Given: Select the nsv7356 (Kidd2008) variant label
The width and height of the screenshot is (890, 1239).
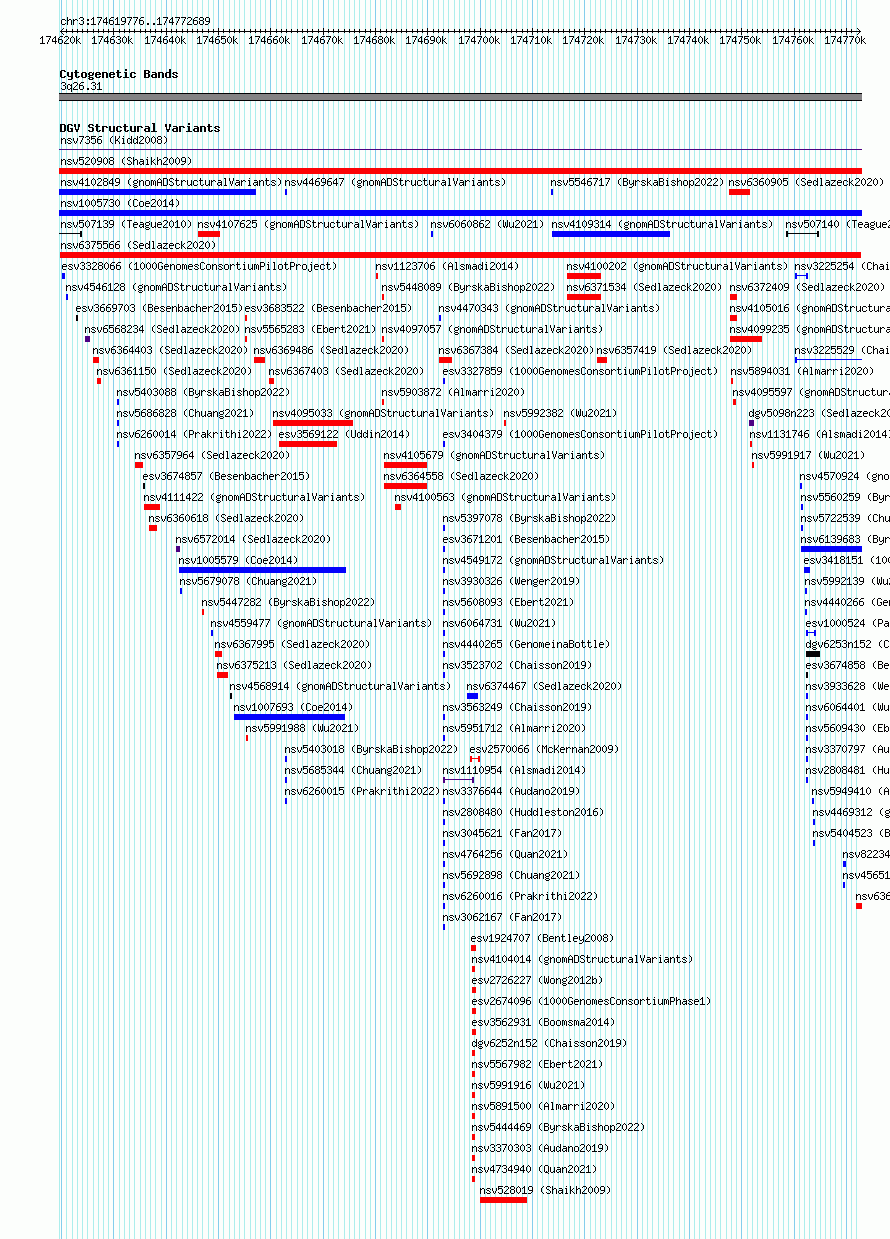Looking at the screenshot, I should pyautogui.click(x=114, y=140).
